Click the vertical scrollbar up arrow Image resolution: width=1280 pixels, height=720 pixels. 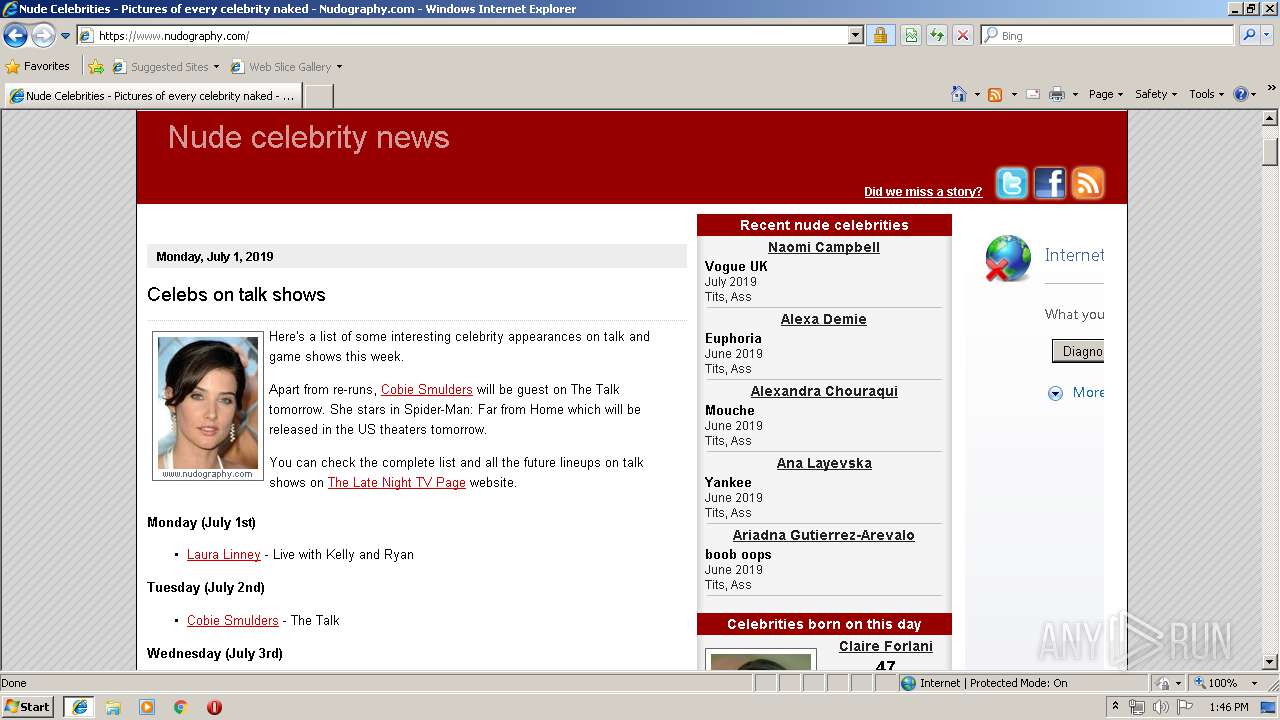coord(1271,118)
